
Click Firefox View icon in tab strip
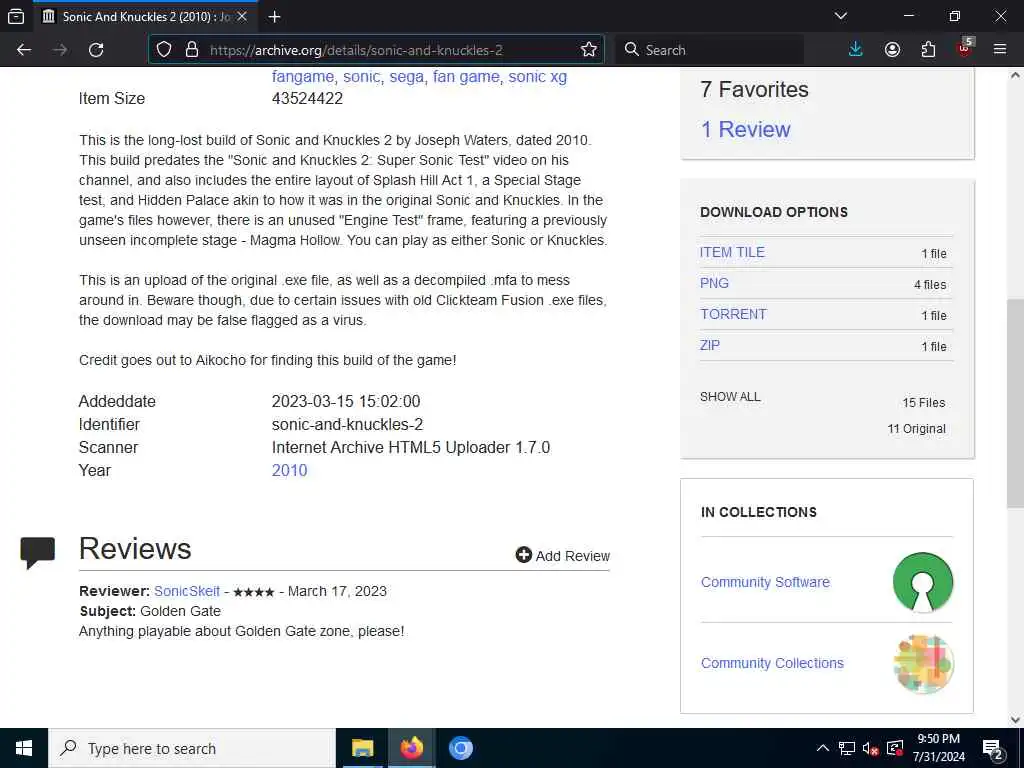tap(16, 16)
